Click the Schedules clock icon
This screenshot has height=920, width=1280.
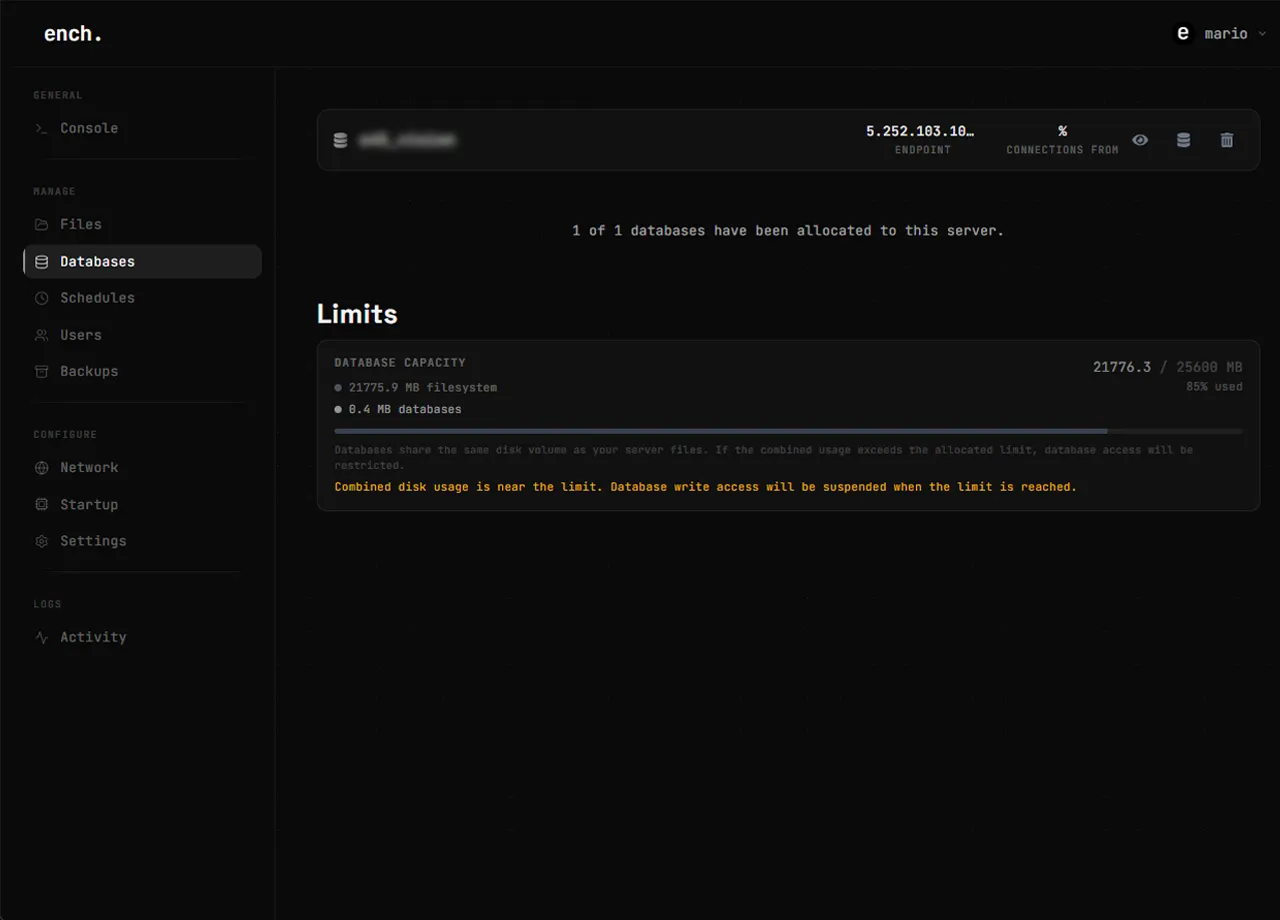click(x=41, y=298)
